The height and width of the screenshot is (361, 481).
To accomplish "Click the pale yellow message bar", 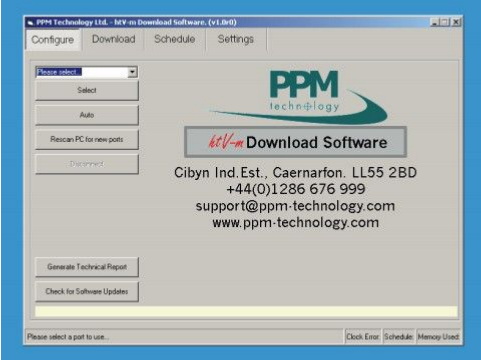I will coord(246,312).
